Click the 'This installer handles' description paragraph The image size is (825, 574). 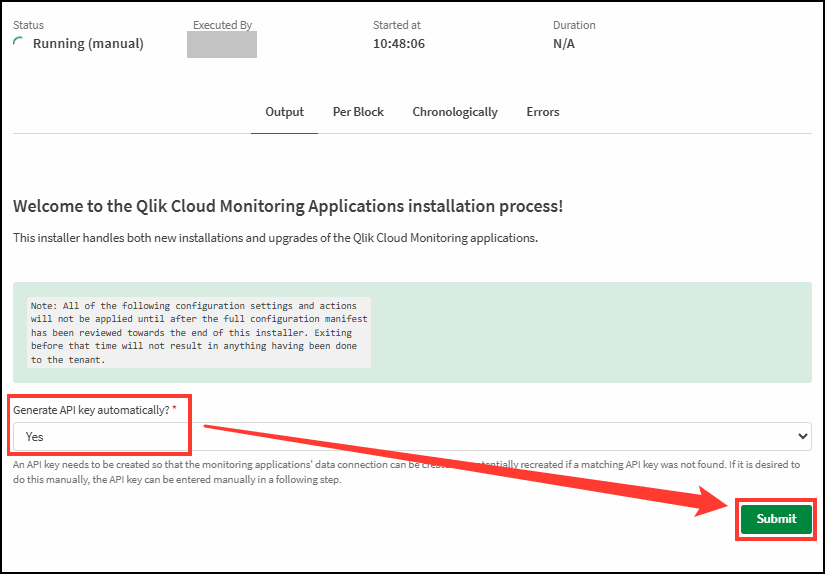click(x=275, y=238)
